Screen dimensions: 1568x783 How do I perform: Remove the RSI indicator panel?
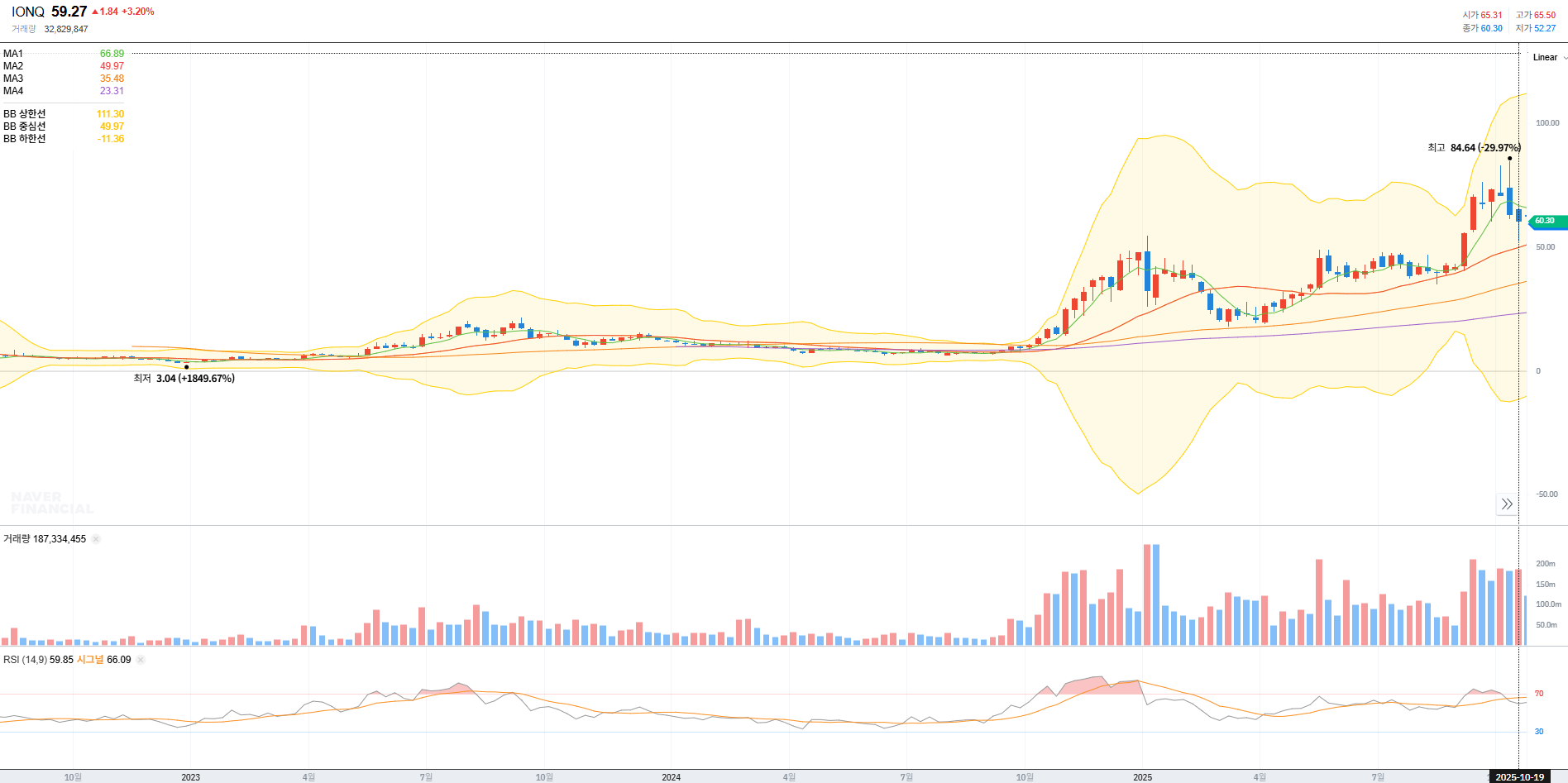141,660
